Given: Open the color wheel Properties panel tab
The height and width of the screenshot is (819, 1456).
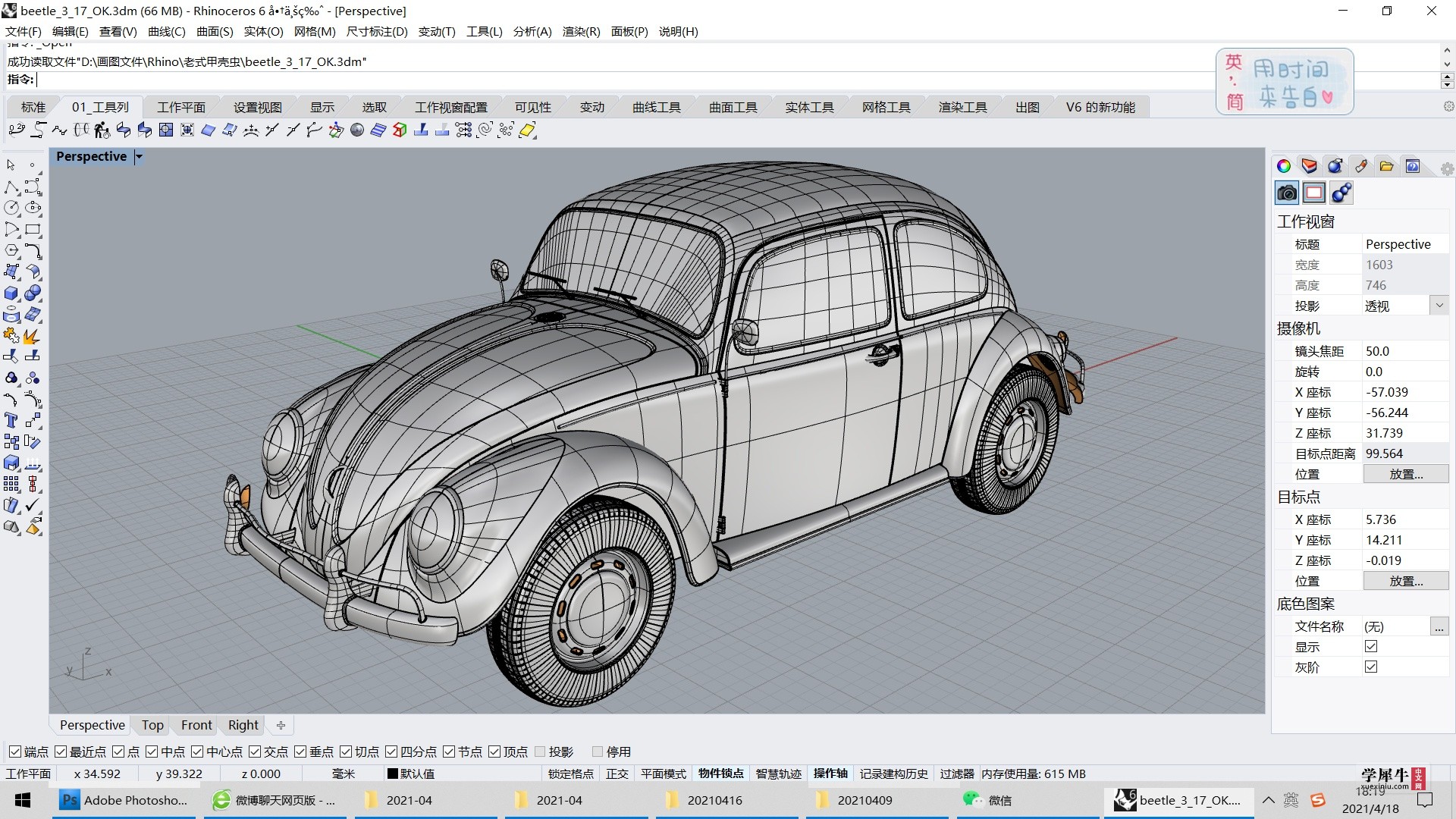Looking at the screenshot, I should pyautogui.click(x=1284, y=166).
